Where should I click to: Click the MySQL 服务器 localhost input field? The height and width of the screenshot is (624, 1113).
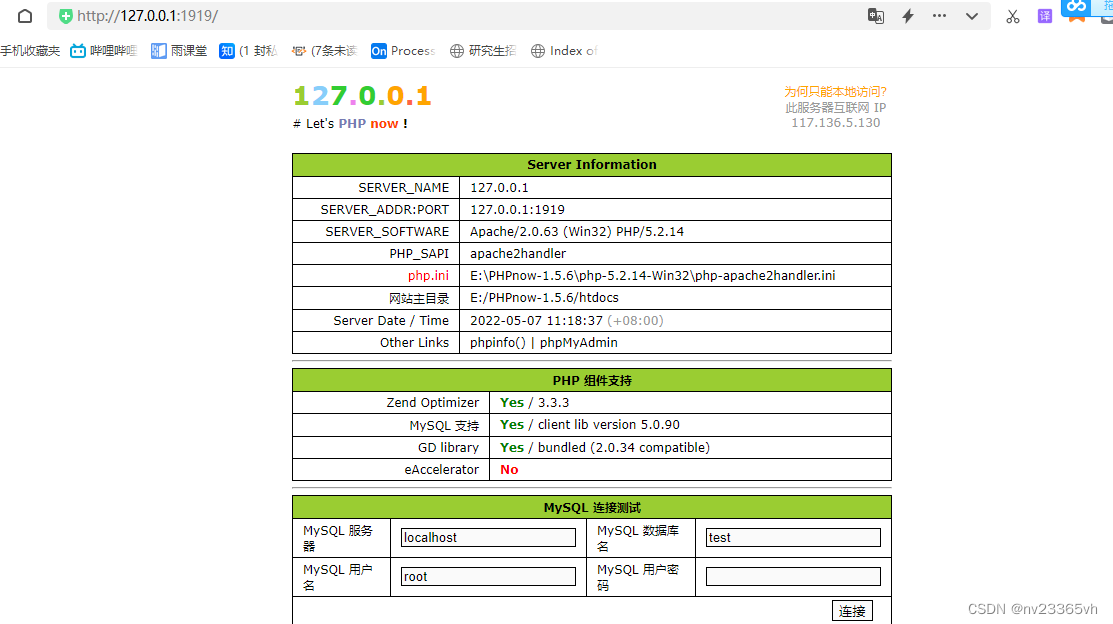[488, 537]
